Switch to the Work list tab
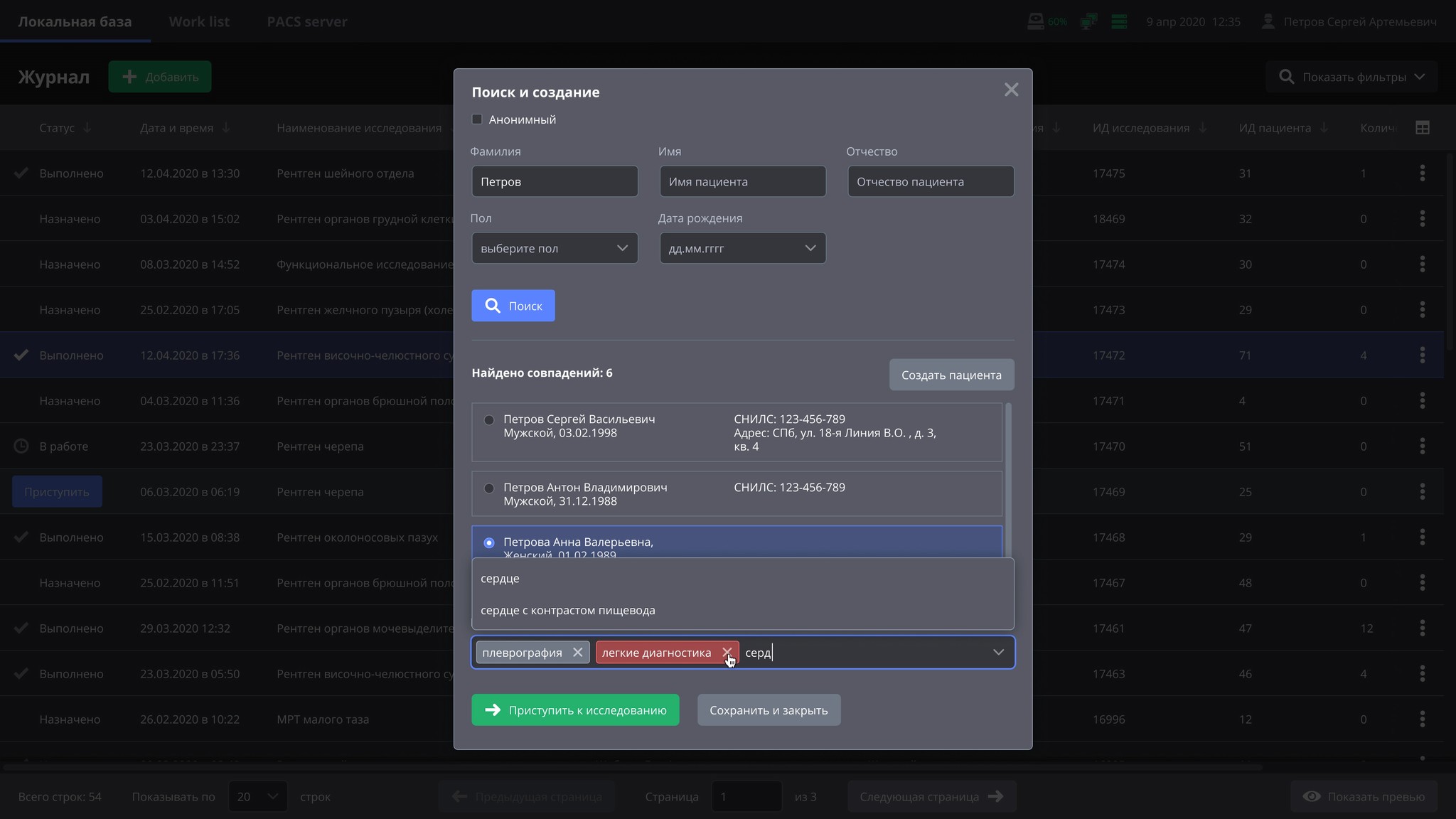1456x819 pixels. (199, 21)
